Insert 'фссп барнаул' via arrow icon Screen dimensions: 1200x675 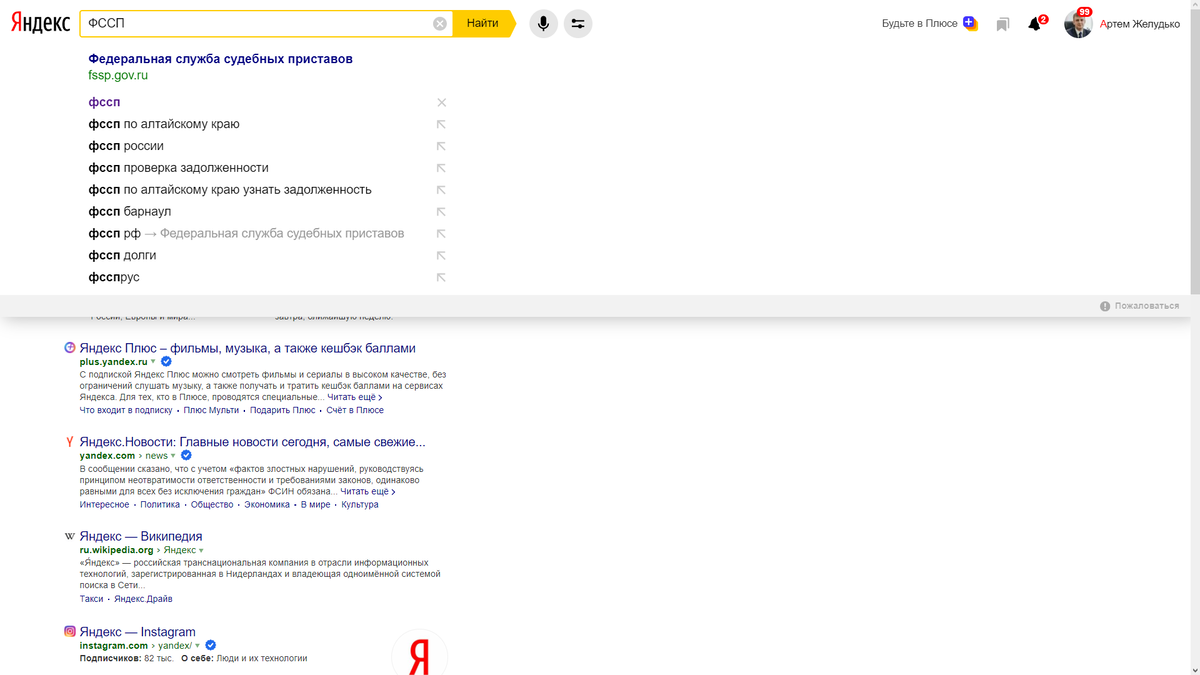[441, 212]
